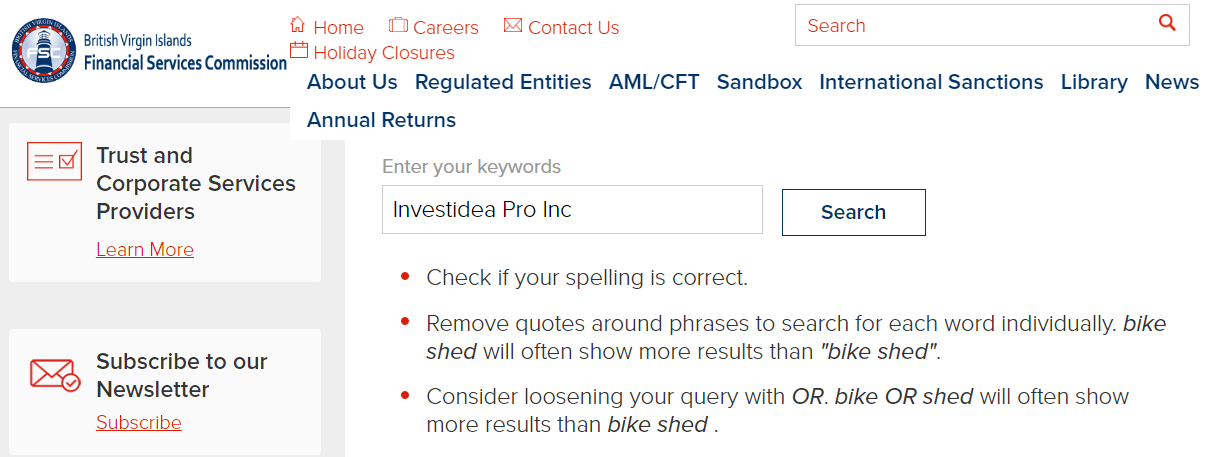The height and width of the screenshot is (457, 1207).
Task: Click the Trust and Corporate Services checklist icon
Action: 54,161
